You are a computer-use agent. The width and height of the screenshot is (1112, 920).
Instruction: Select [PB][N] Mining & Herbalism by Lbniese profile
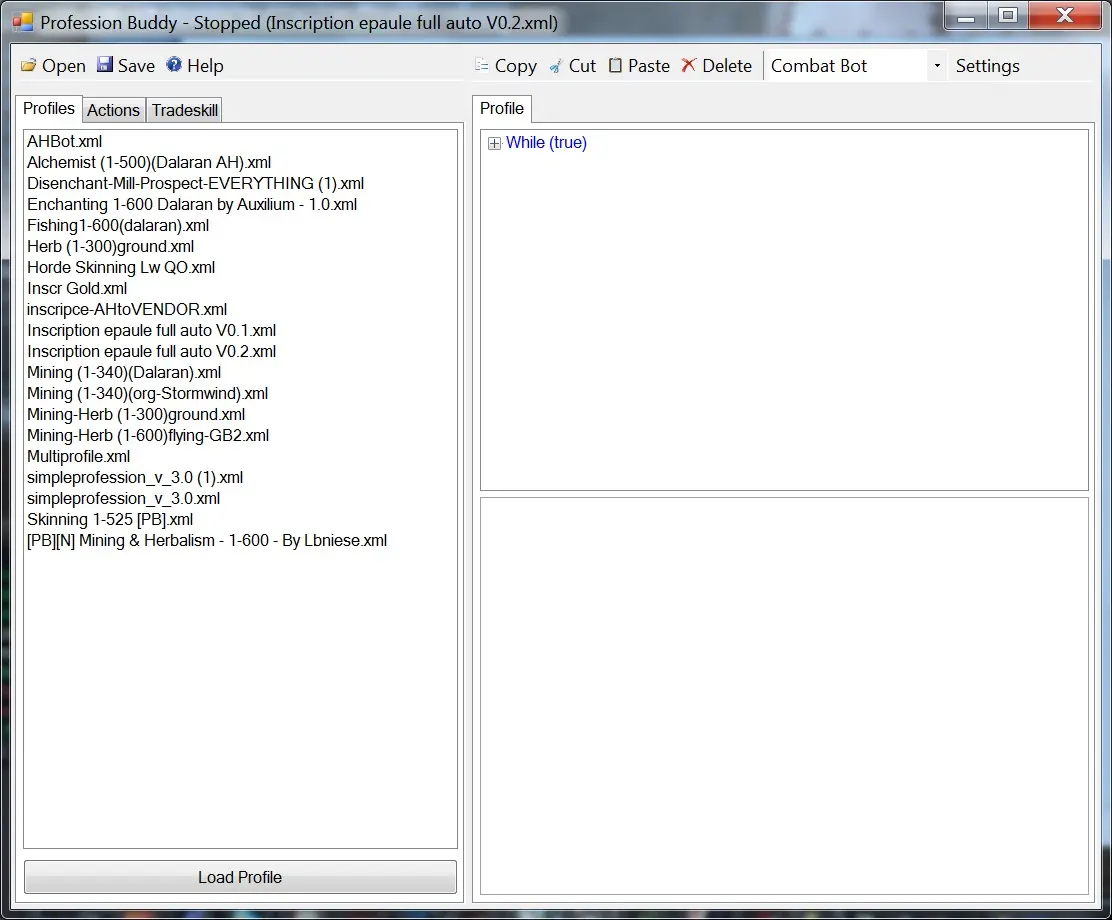[x=207, y=541]
